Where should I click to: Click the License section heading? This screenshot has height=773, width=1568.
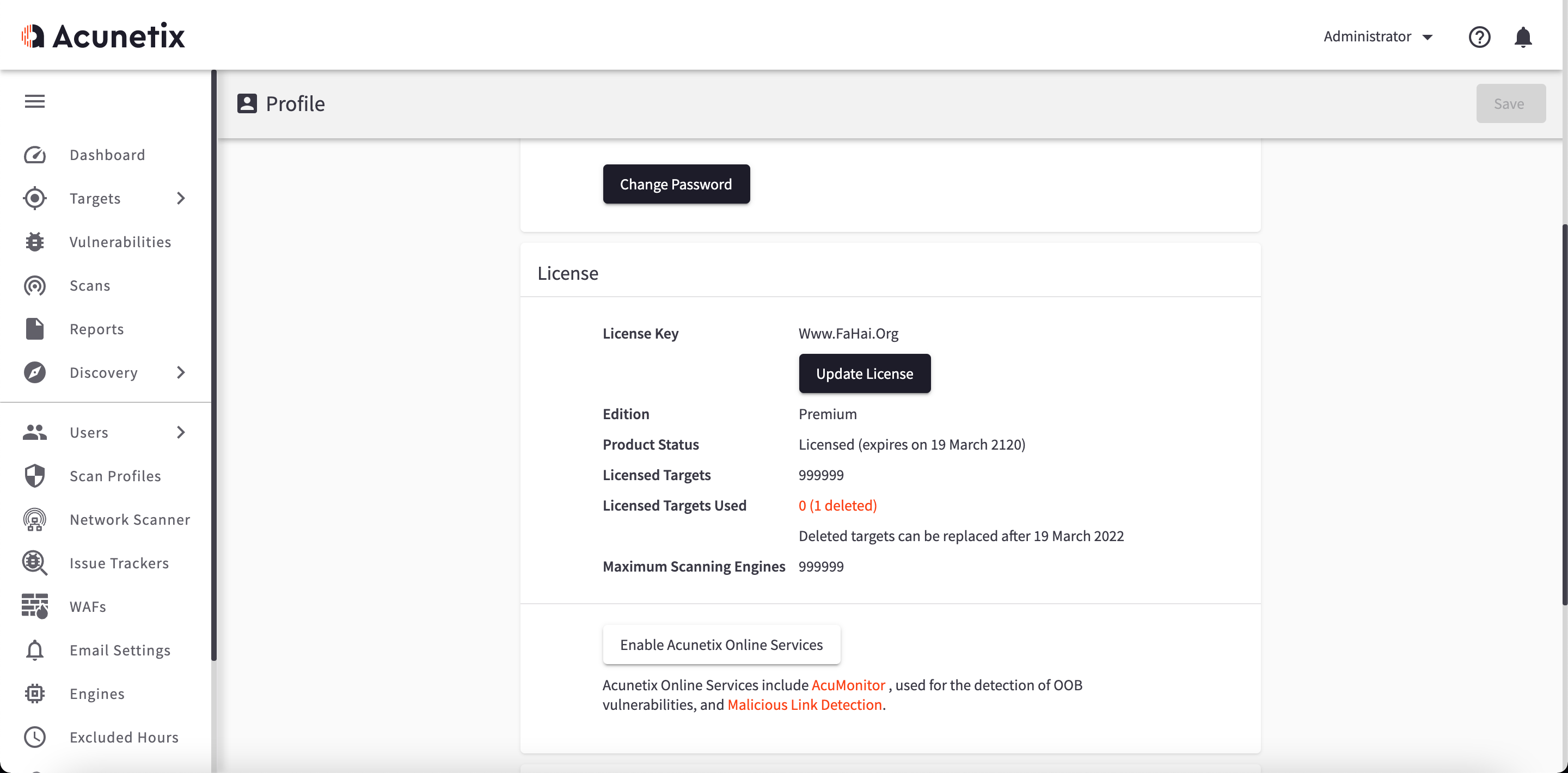coord(568,273)
